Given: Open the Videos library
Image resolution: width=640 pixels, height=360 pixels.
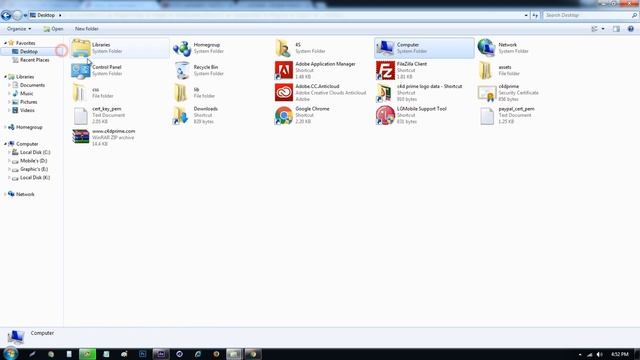Looking at the screenshot, I should click(27, 110).
